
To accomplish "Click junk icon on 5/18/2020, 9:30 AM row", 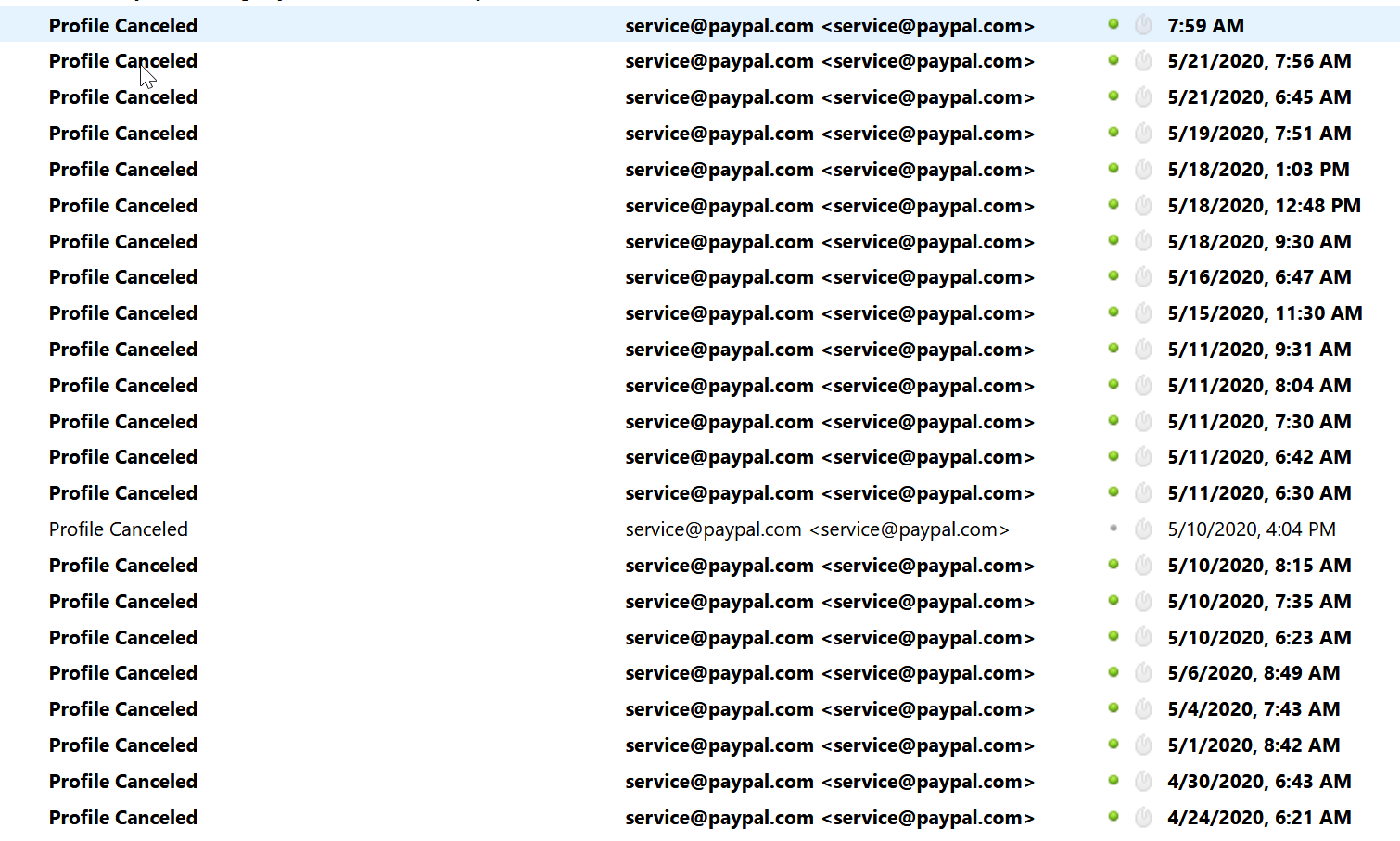I will [x=1143, y=241].
